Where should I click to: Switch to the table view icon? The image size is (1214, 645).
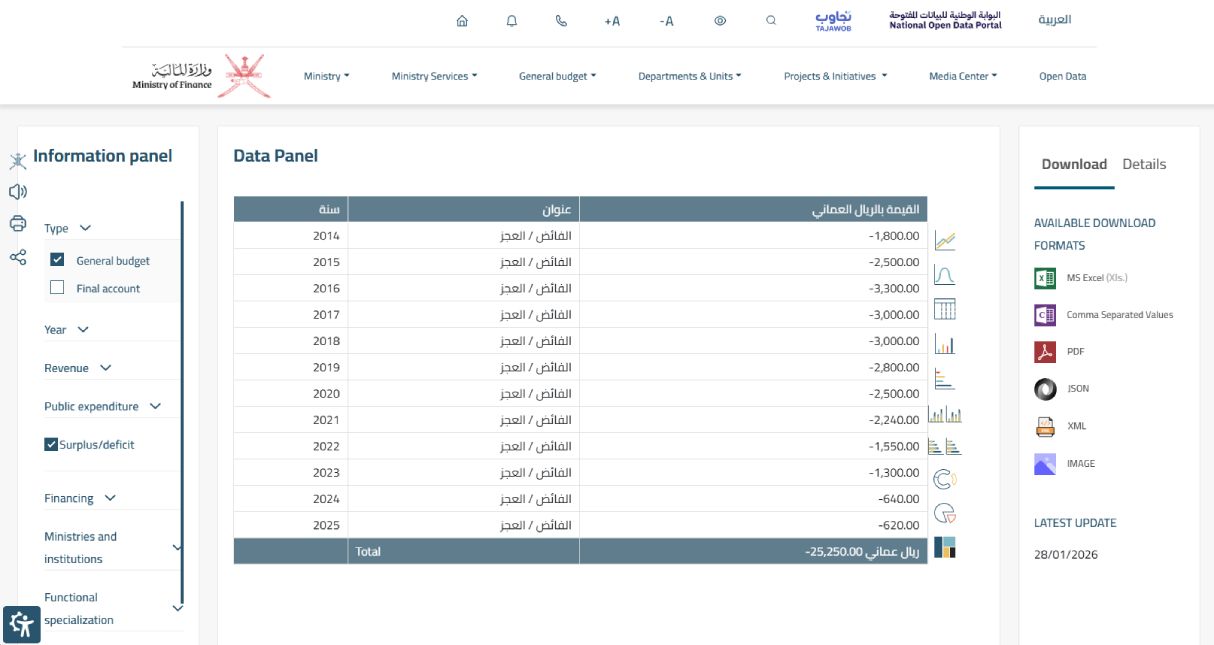(945, 309)
